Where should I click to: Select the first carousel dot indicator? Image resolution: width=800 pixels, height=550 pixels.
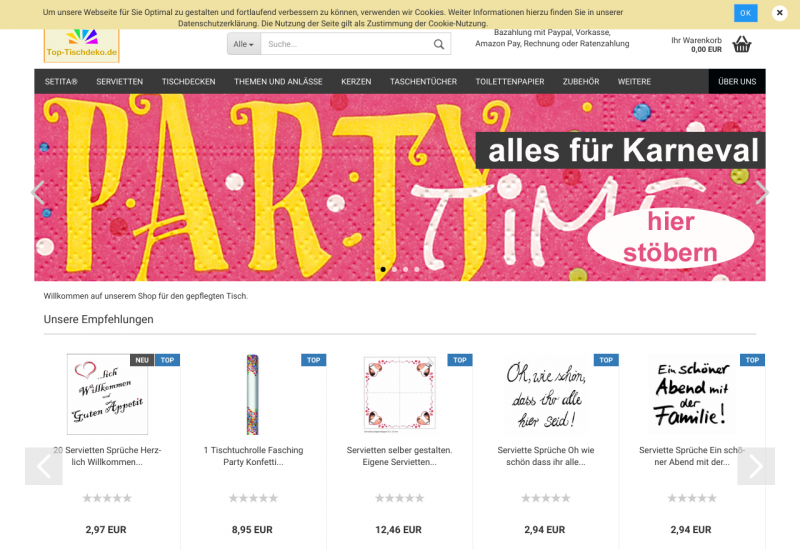(383, 269)
